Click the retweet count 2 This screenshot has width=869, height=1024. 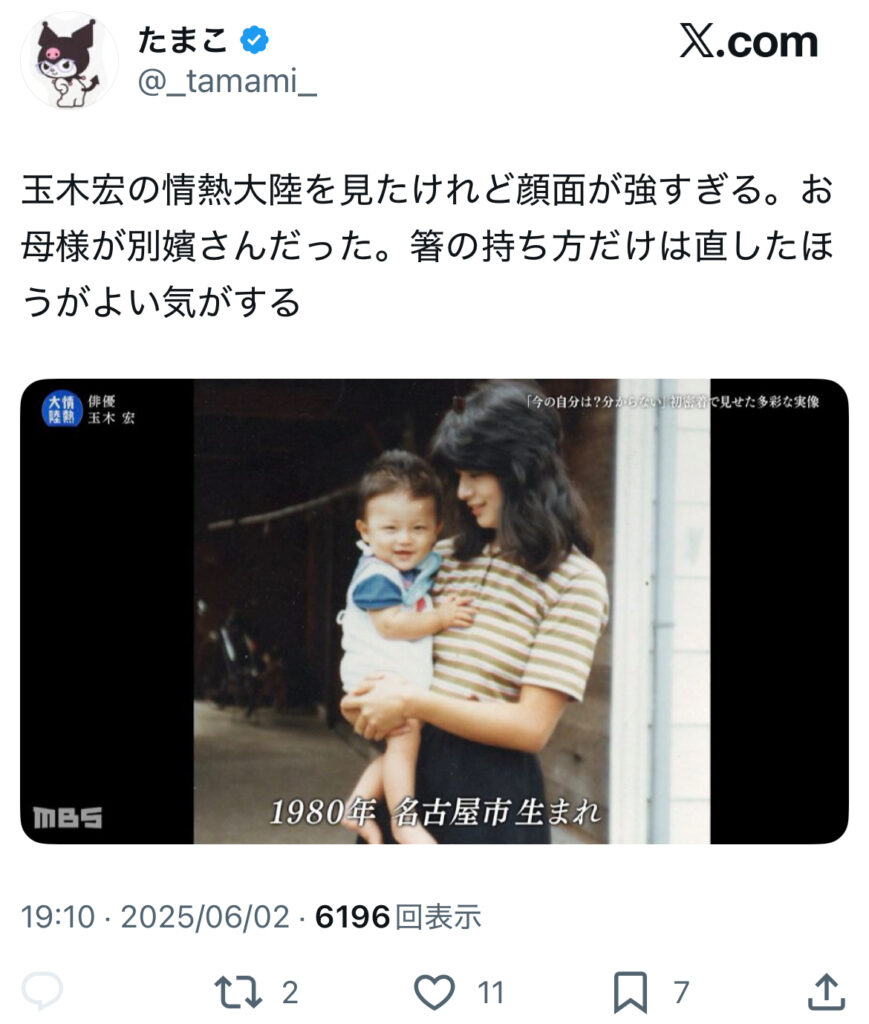click(x=290, y=993)
